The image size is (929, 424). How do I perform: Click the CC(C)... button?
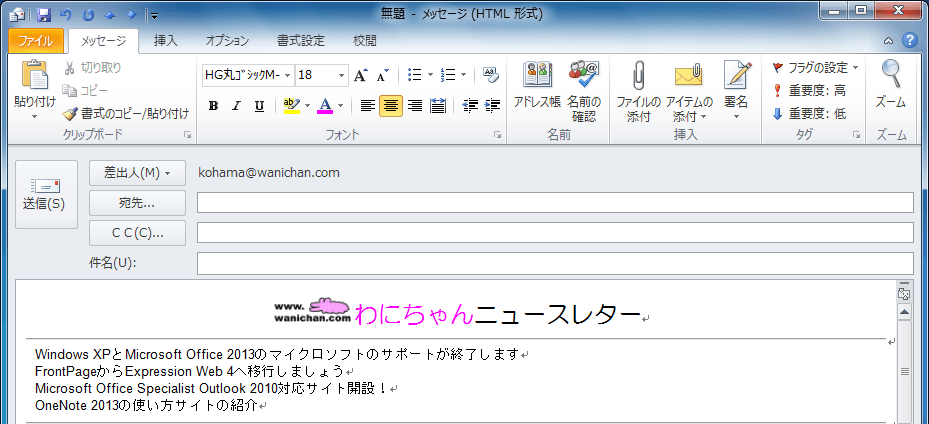coord(137,233)
